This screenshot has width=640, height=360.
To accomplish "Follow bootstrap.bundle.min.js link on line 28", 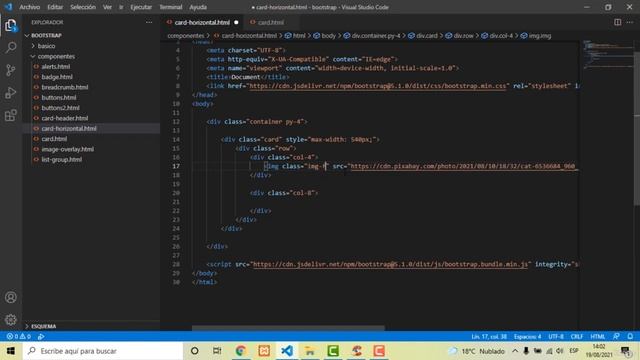I will [x=391, y=264].
